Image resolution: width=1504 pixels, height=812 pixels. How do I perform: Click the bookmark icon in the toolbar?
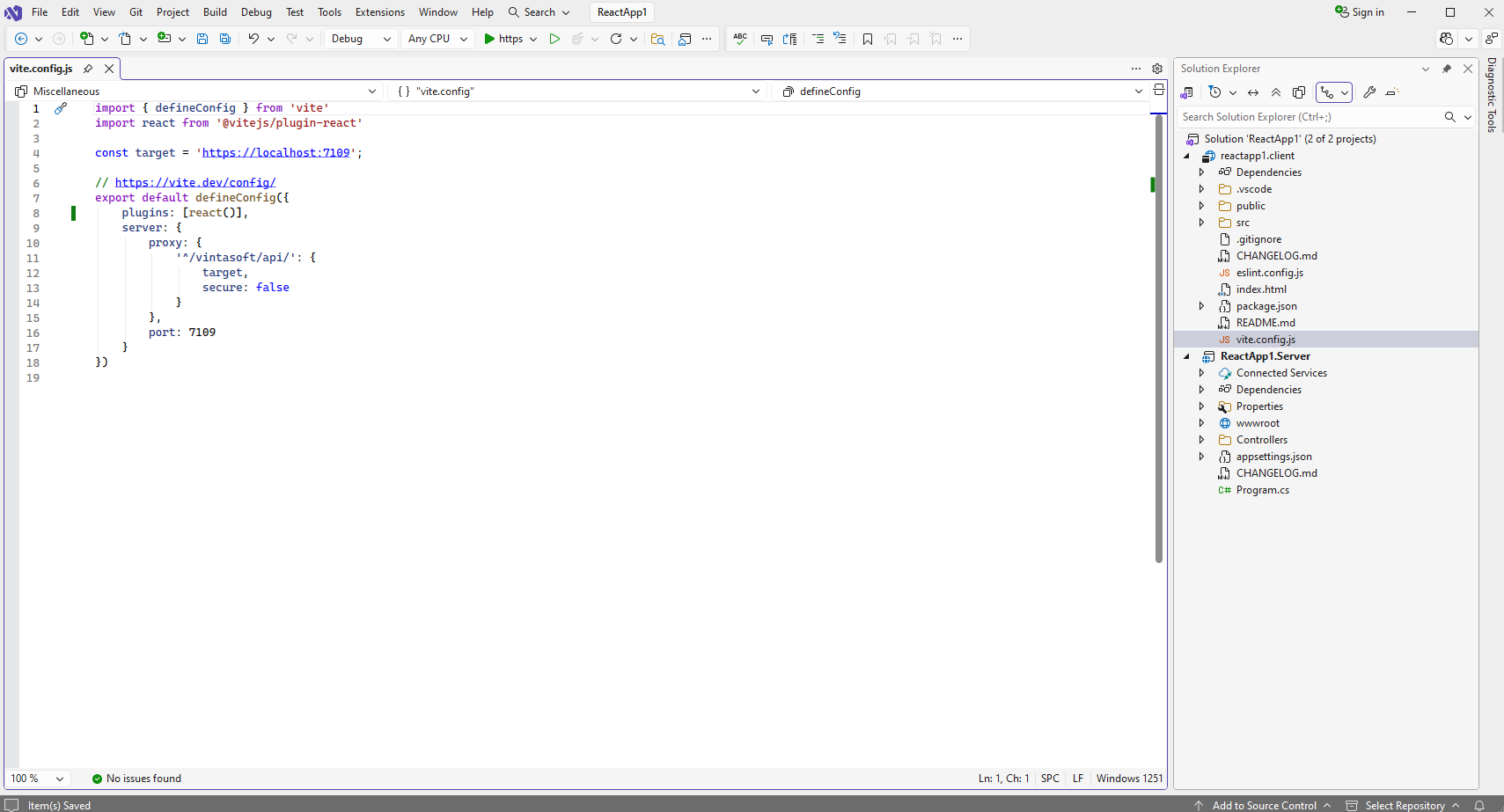coord(868,39)
